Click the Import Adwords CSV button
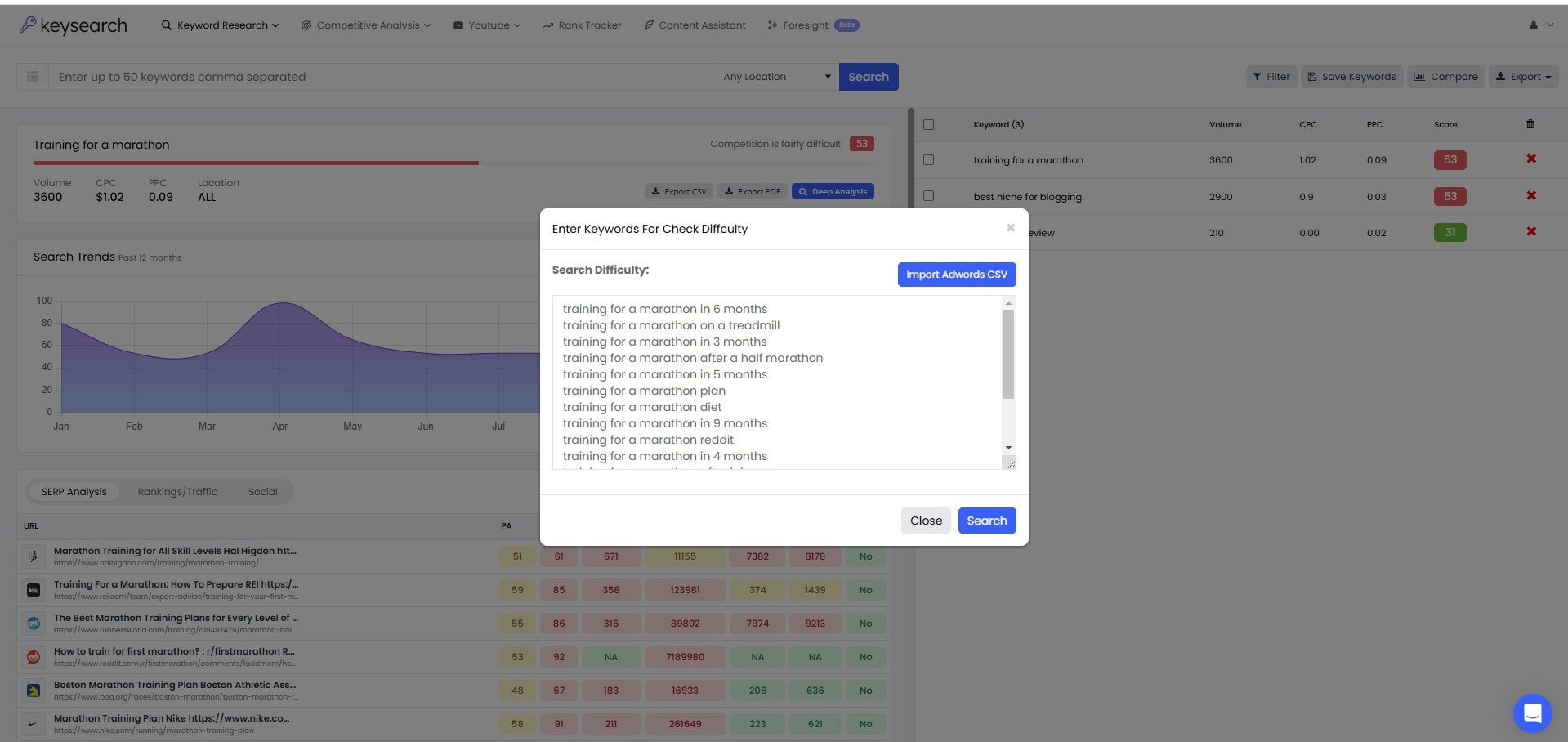The width and height of the screenshot is (1568, 742). click(955, 274)
